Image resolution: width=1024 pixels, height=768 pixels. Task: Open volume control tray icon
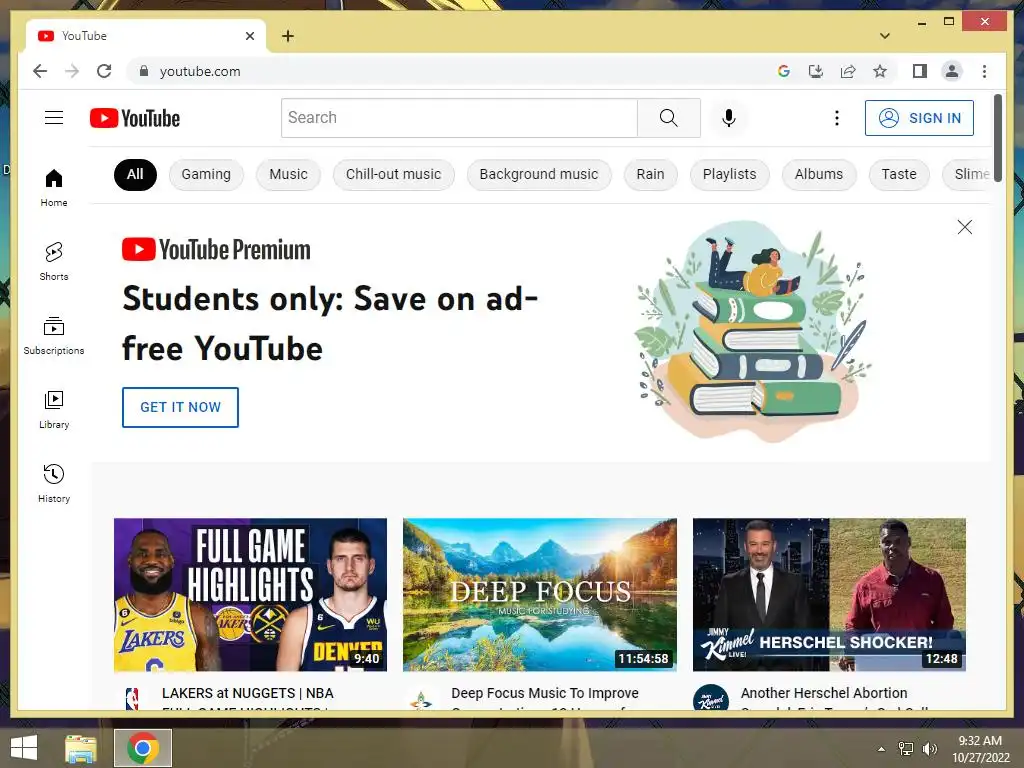pyautogui.click(x=930, y=749)
